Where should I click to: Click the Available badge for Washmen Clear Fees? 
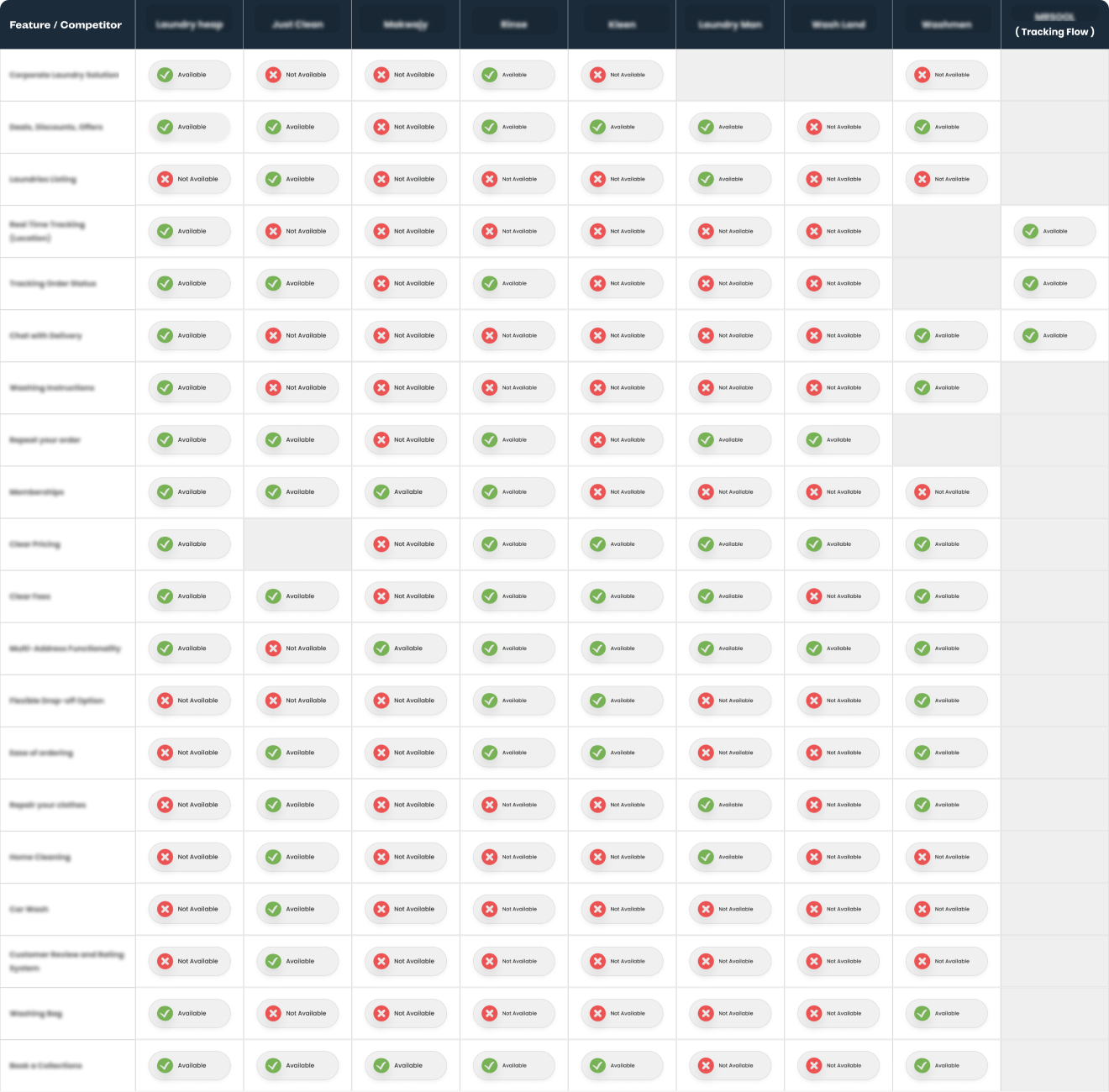click(x=947, y=596)
